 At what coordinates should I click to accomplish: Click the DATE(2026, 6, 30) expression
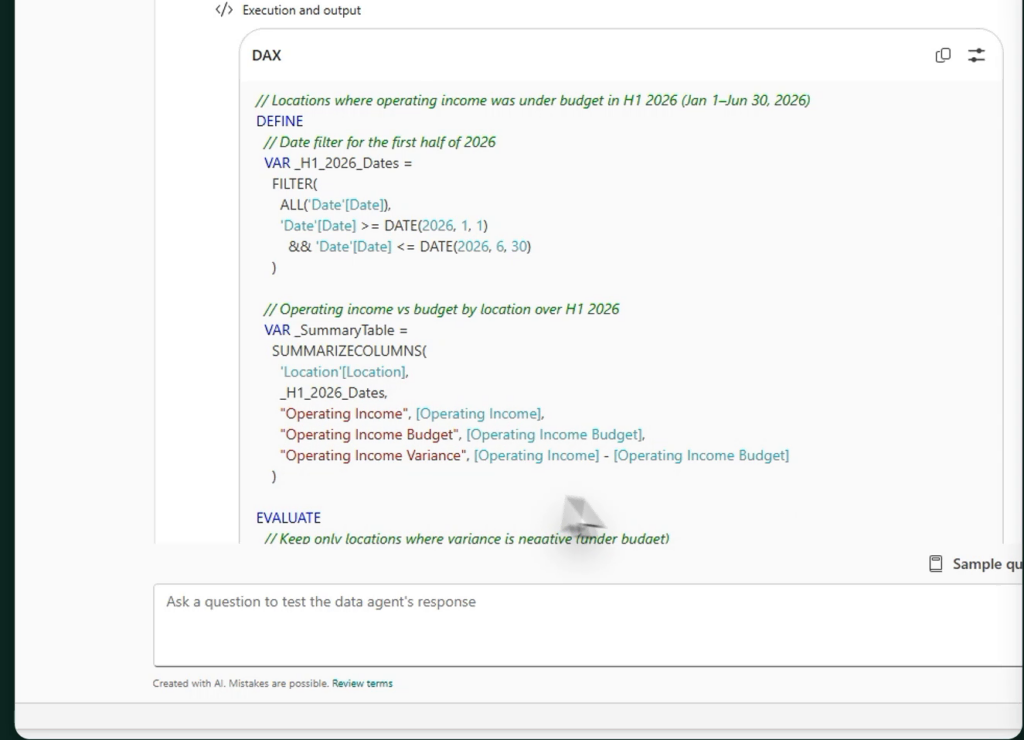point(475,247)
